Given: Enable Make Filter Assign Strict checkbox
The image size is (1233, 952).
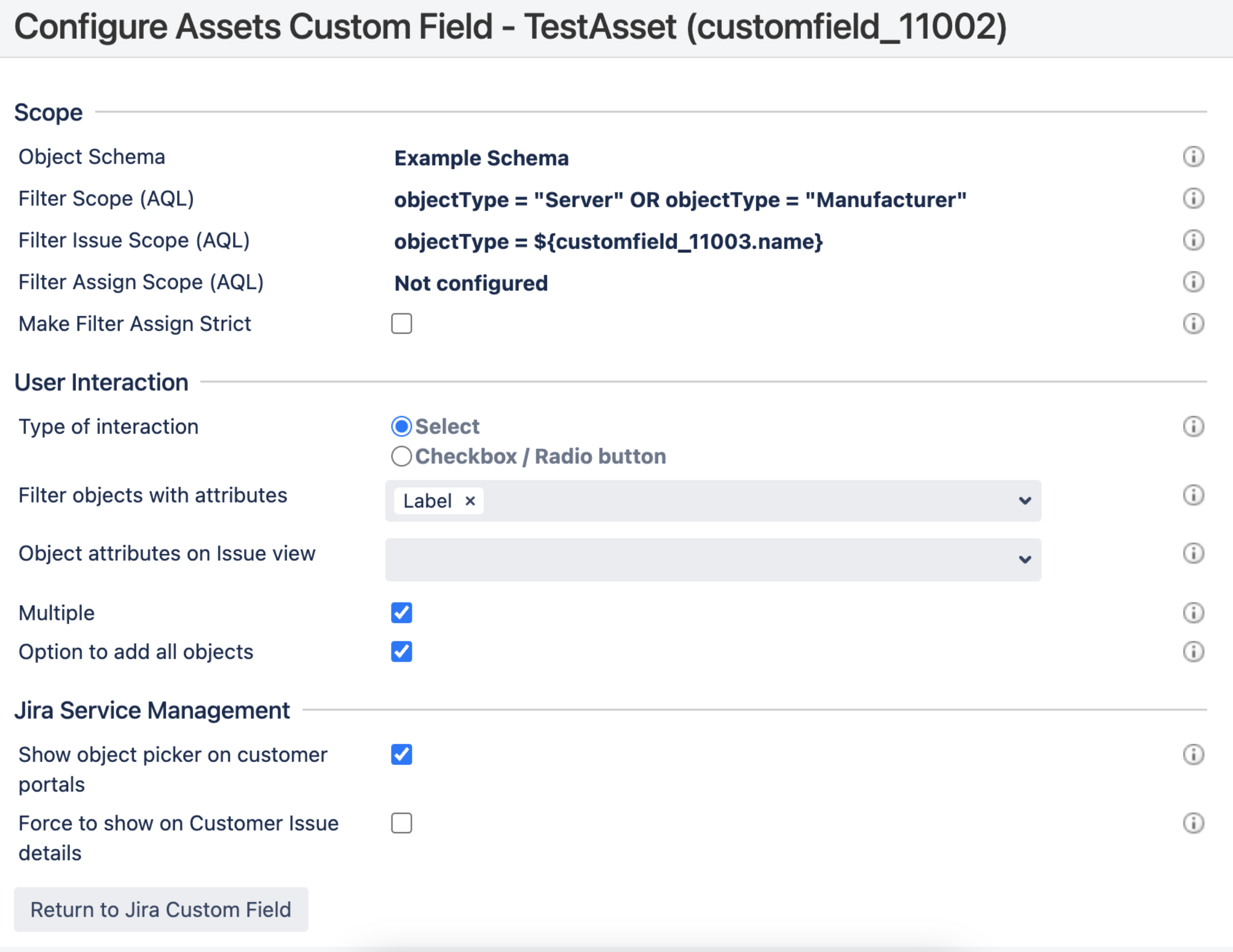Looking at the screenshot, I should point(402,324).
